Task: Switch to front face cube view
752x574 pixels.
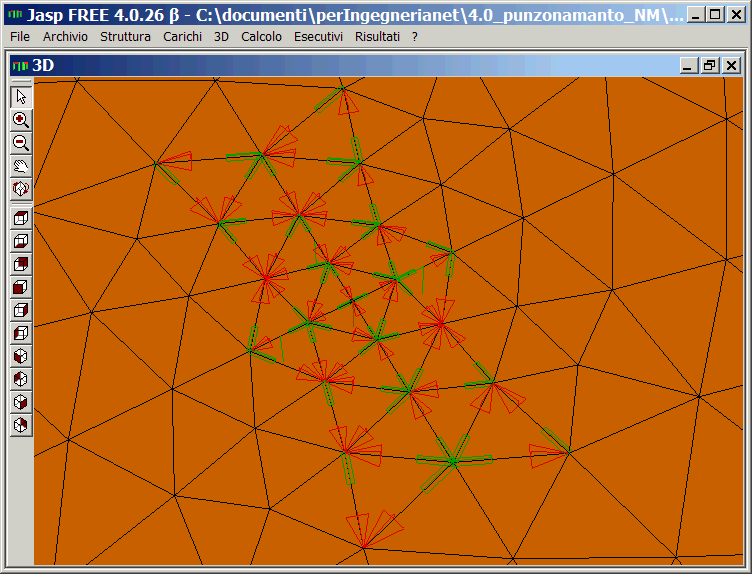Action: click(x=21, y=287)
